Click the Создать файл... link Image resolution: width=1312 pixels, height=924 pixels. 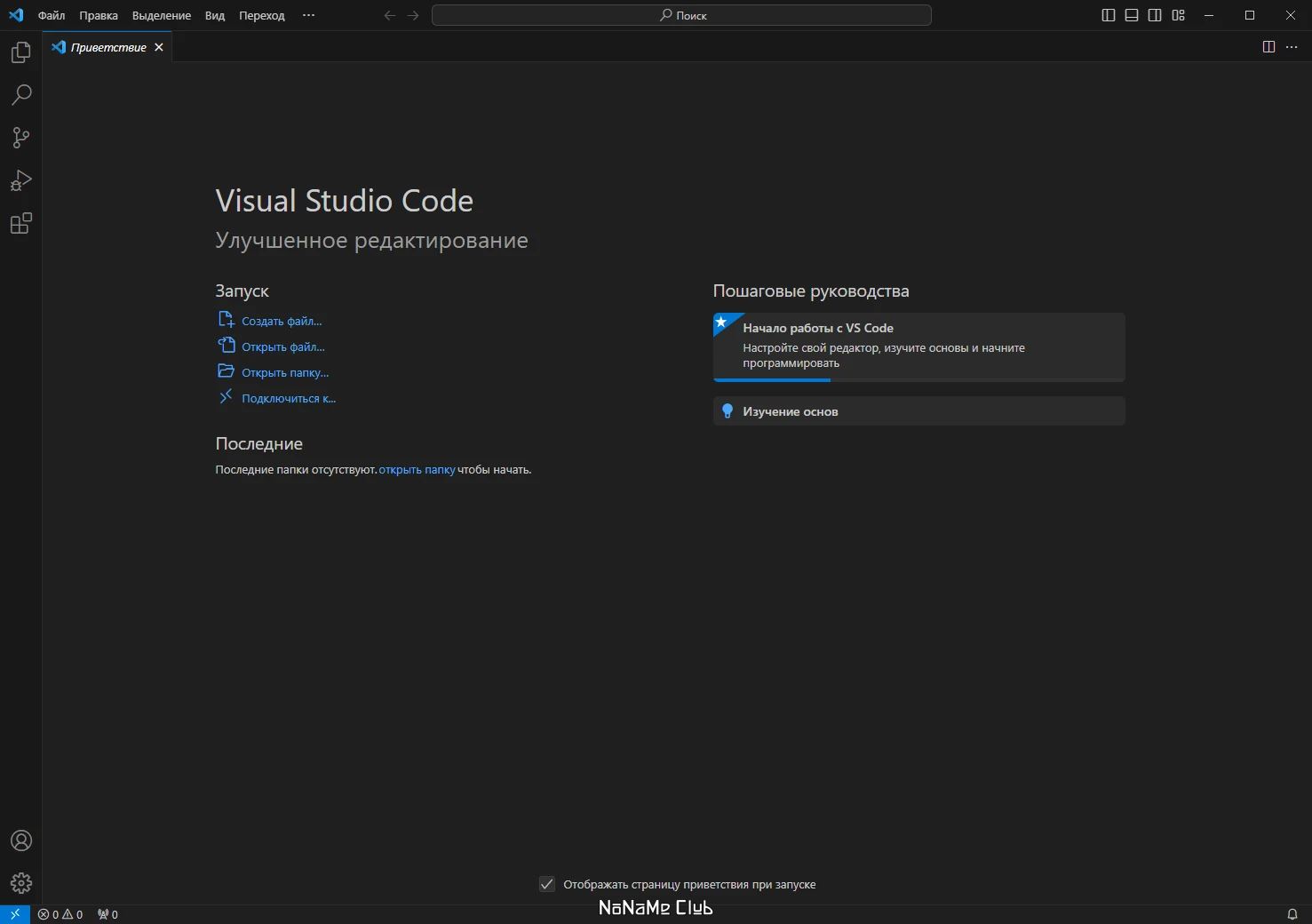(x=282, y=321)
